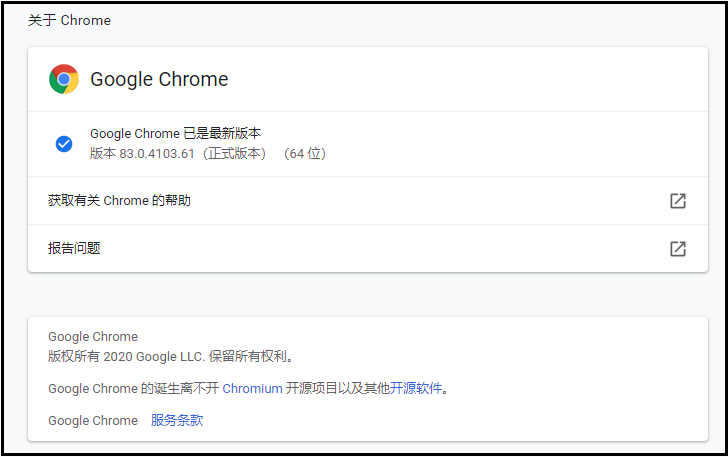Viewport: 728px width, 457px height.
Task: Click the (64 位) architecture text
Action: pos(304,154)
